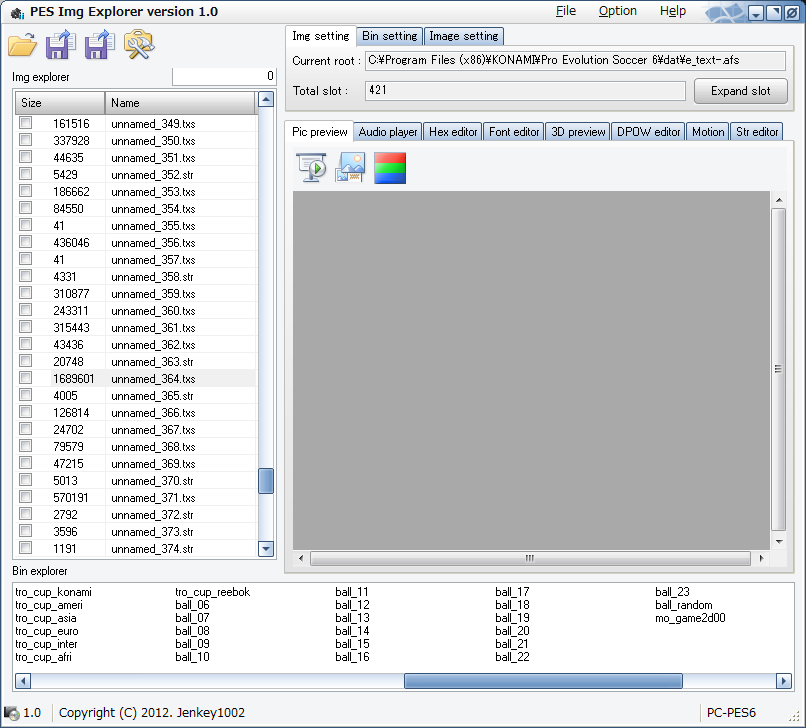Click the save icon next to the wrench icon
Viewport: 806px width, 728px height.
pos(99,45)
